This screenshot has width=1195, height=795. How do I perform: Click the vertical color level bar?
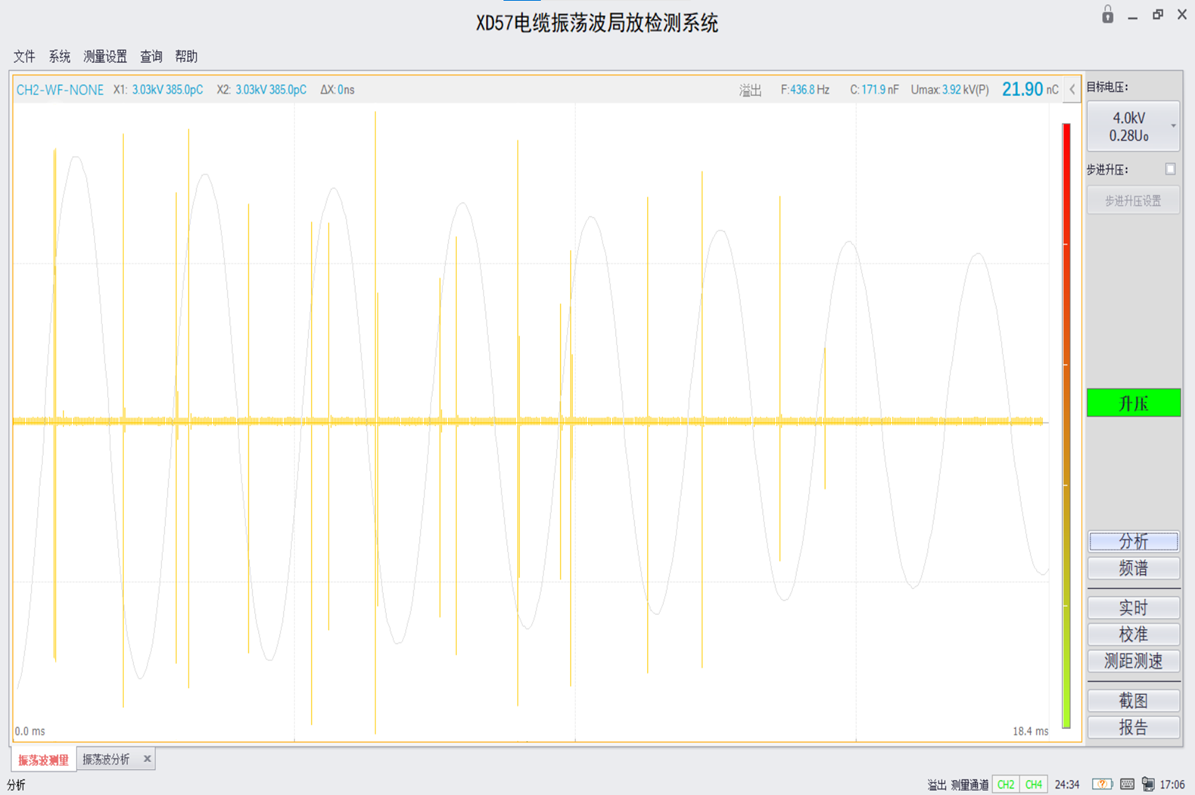tap(1066, 425)
